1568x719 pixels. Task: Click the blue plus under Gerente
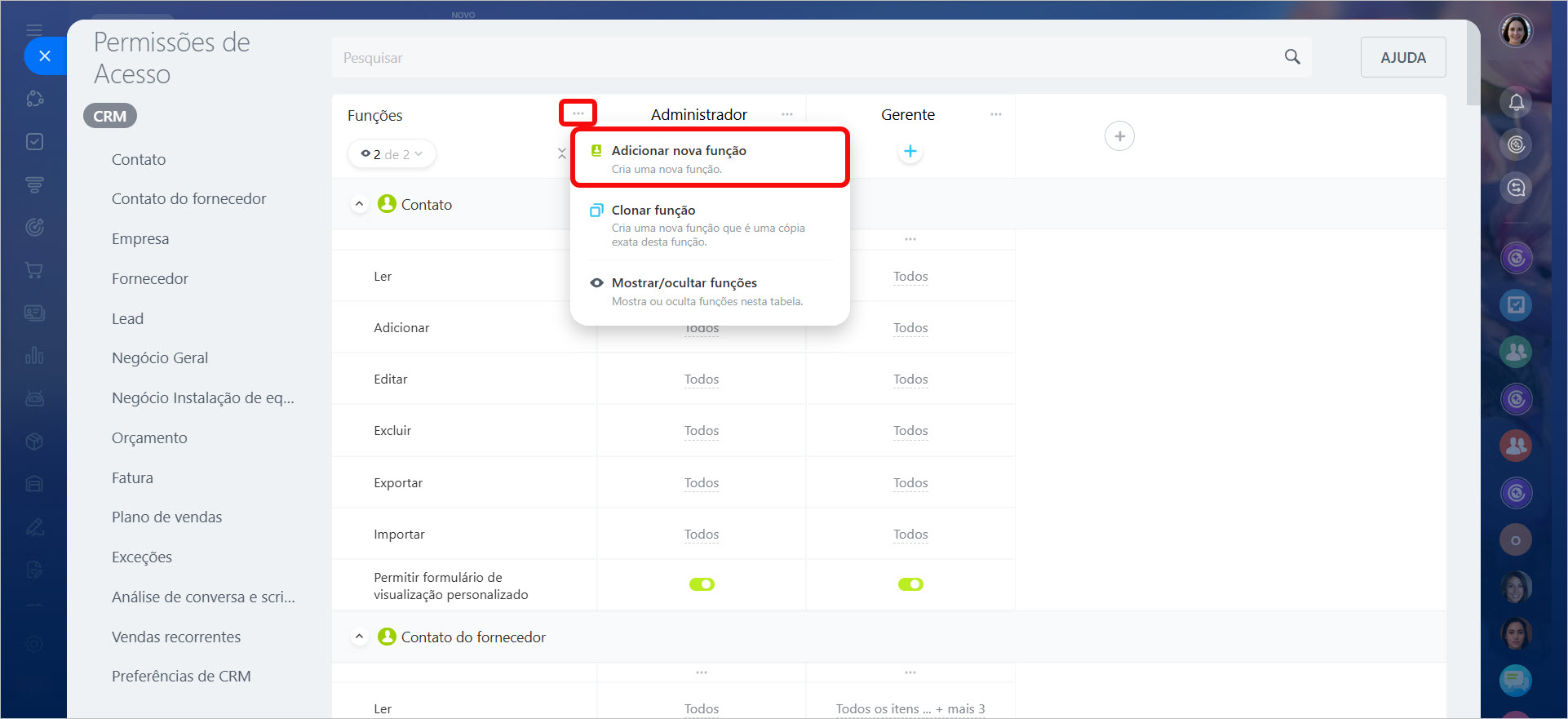[x=910, y=151]
